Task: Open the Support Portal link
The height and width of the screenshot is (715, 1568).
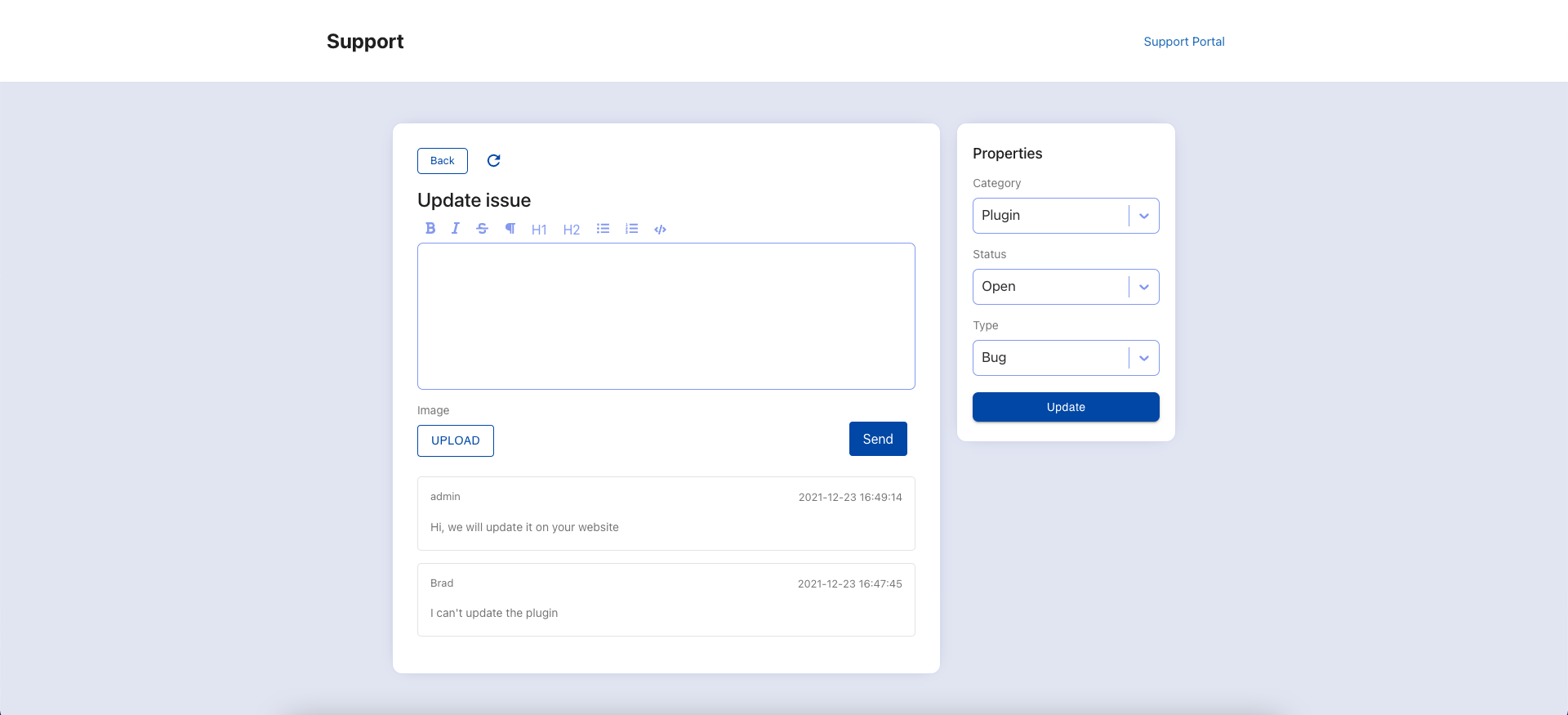Action: 1184,42
